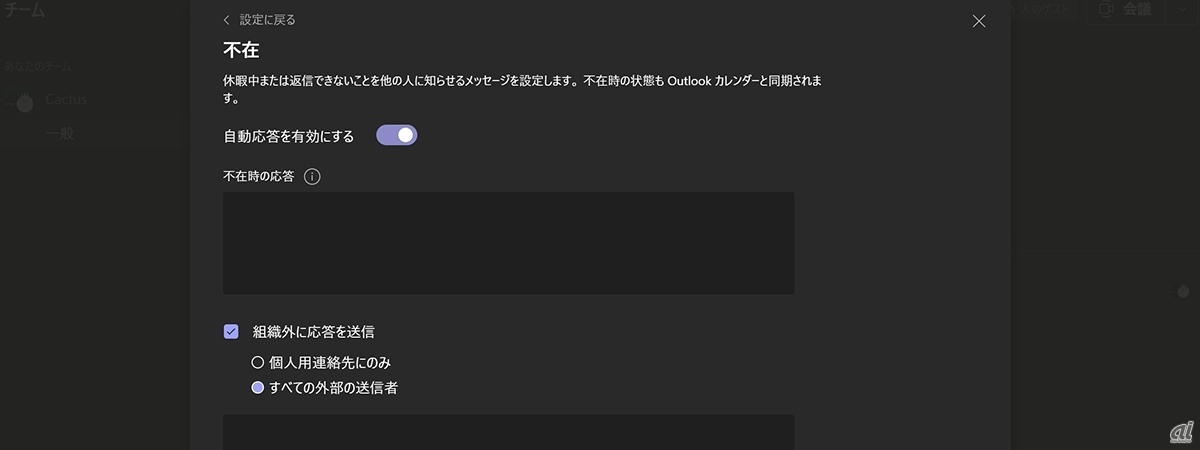Uncheck the 組織外に応答を送信 checkbox
Viewport: 1200px width, 450px height.
(231, 331)
